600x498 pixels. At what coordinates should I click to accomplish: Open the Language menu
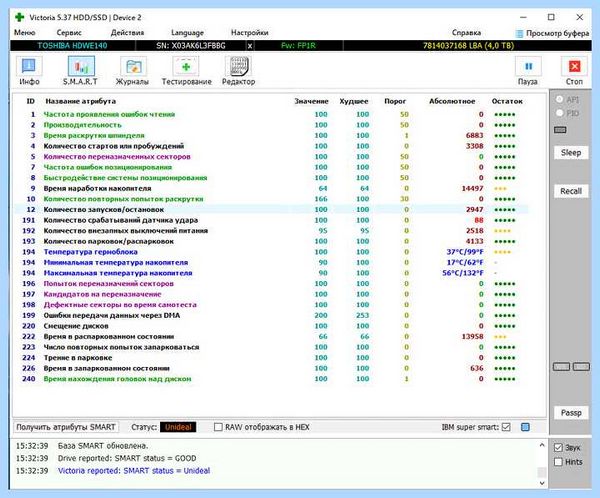pos(187,33)
